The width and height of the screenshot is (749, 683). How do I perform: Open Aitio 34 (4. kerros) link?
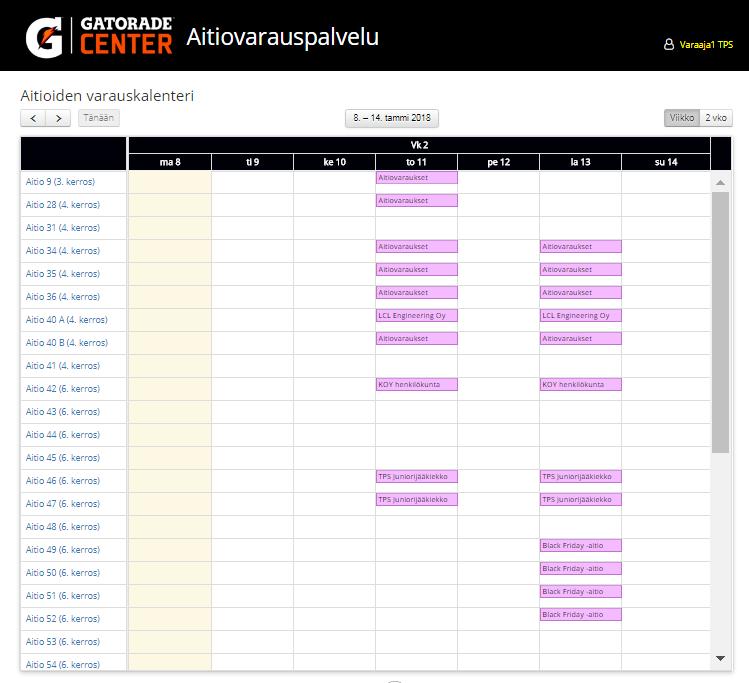[x=63, y=250]
